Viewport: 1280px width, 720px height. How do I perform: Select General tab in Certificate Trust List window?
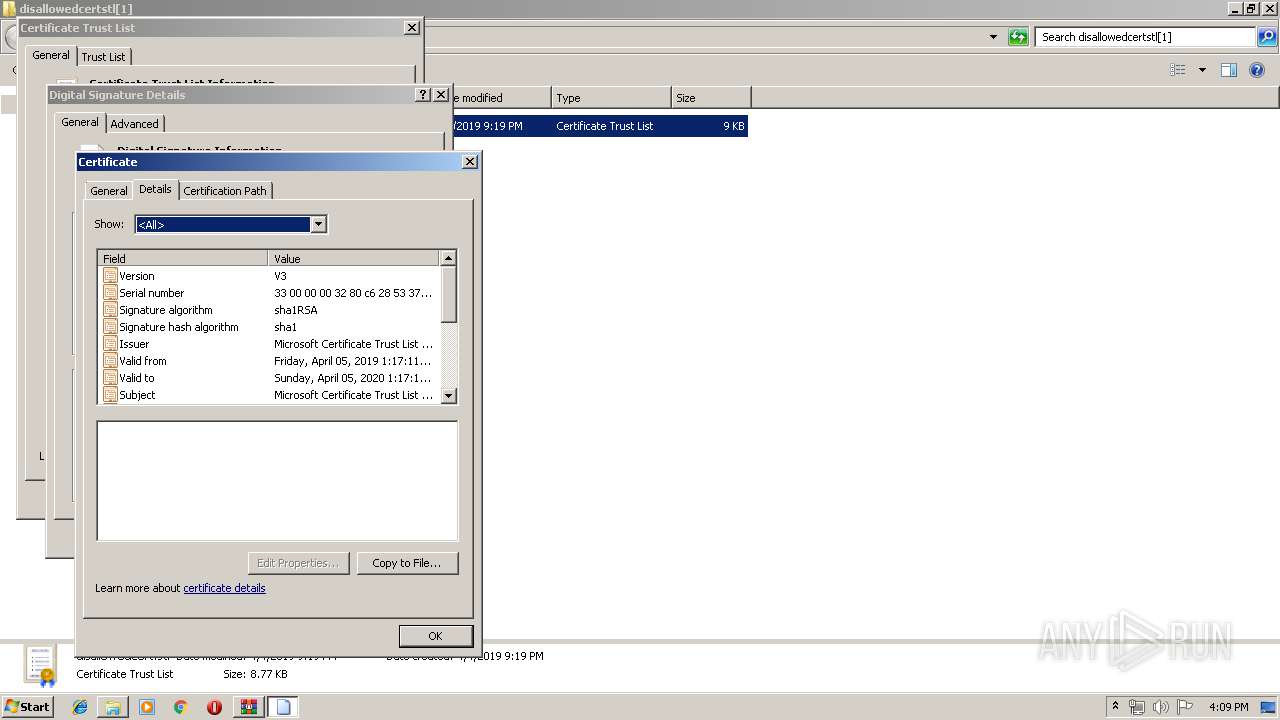51,55
